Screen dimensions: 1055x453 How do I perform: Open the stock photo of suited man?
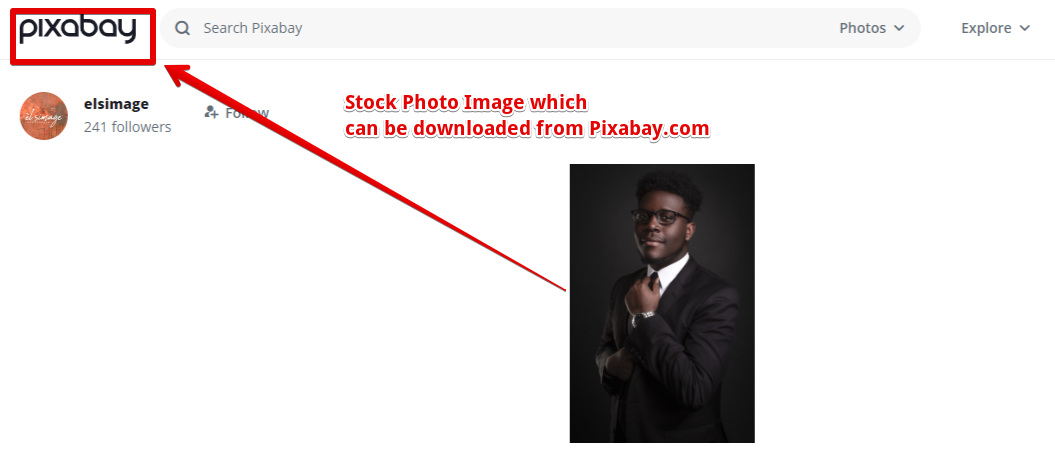[662, 303]
